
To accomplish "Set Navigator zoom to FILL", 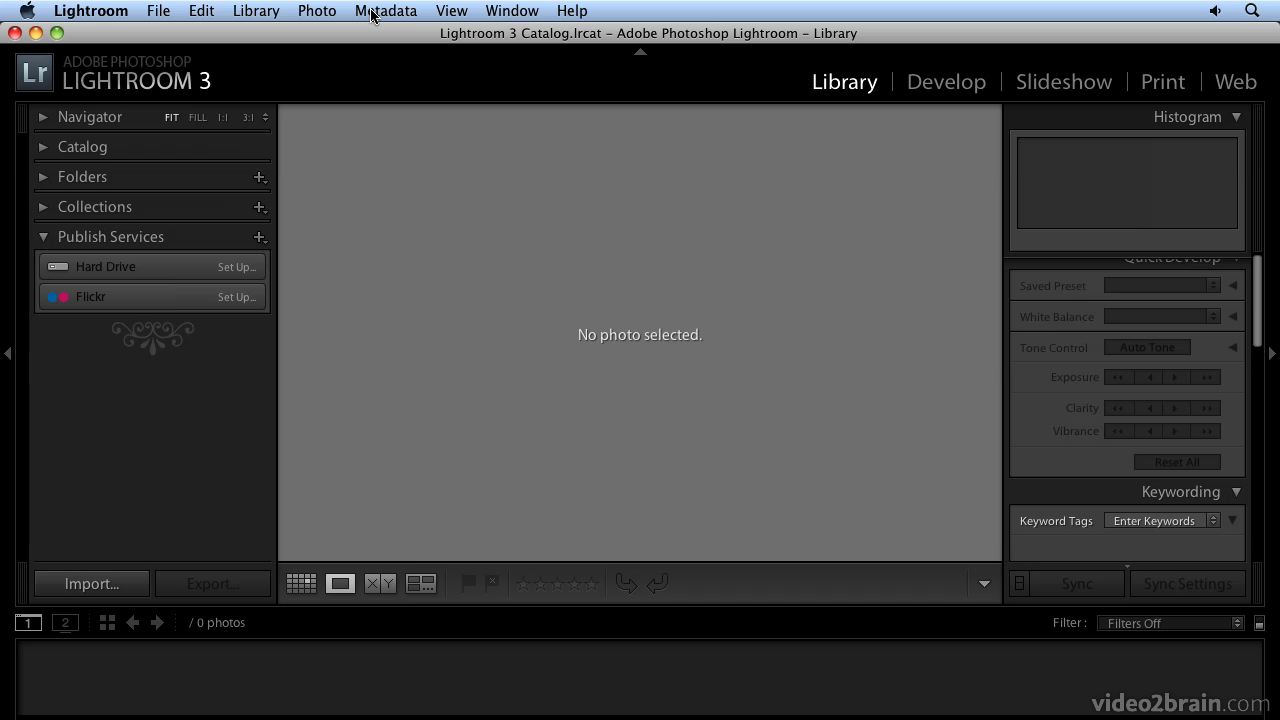I will (x=198, y=118).
